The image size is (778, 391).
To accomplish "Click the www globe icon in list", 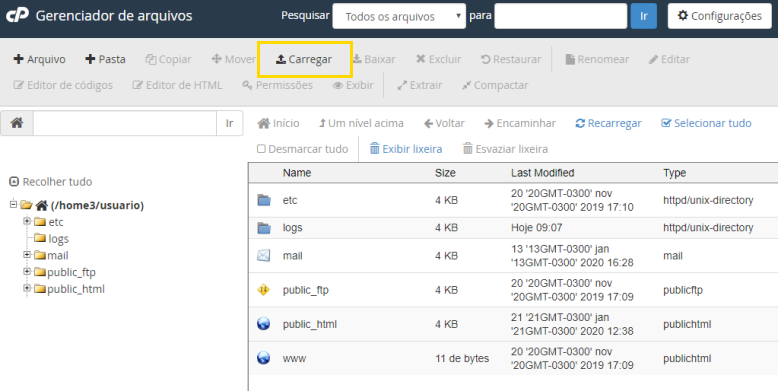I will pyautogui.click(x=263, y=358).
